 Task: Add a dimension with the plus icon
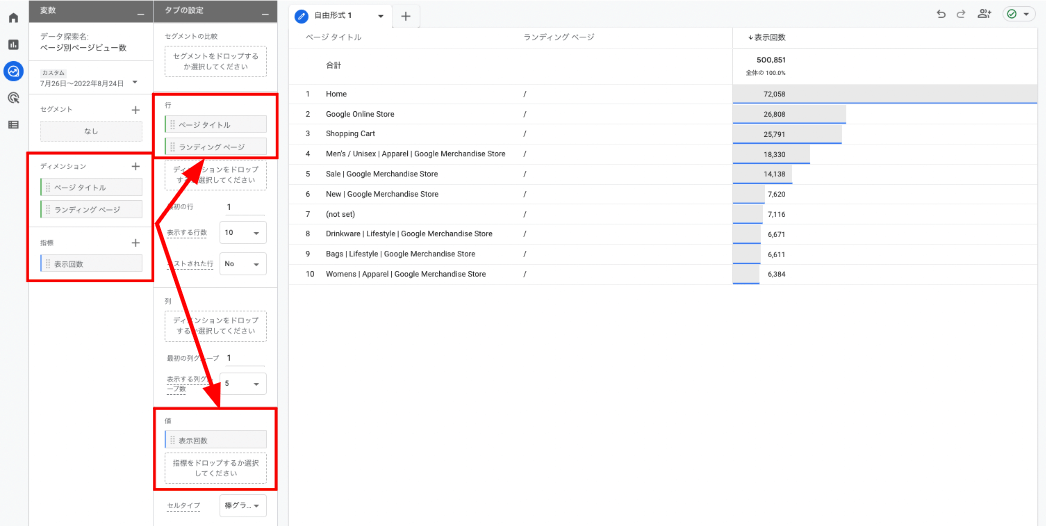click(135, 166)
